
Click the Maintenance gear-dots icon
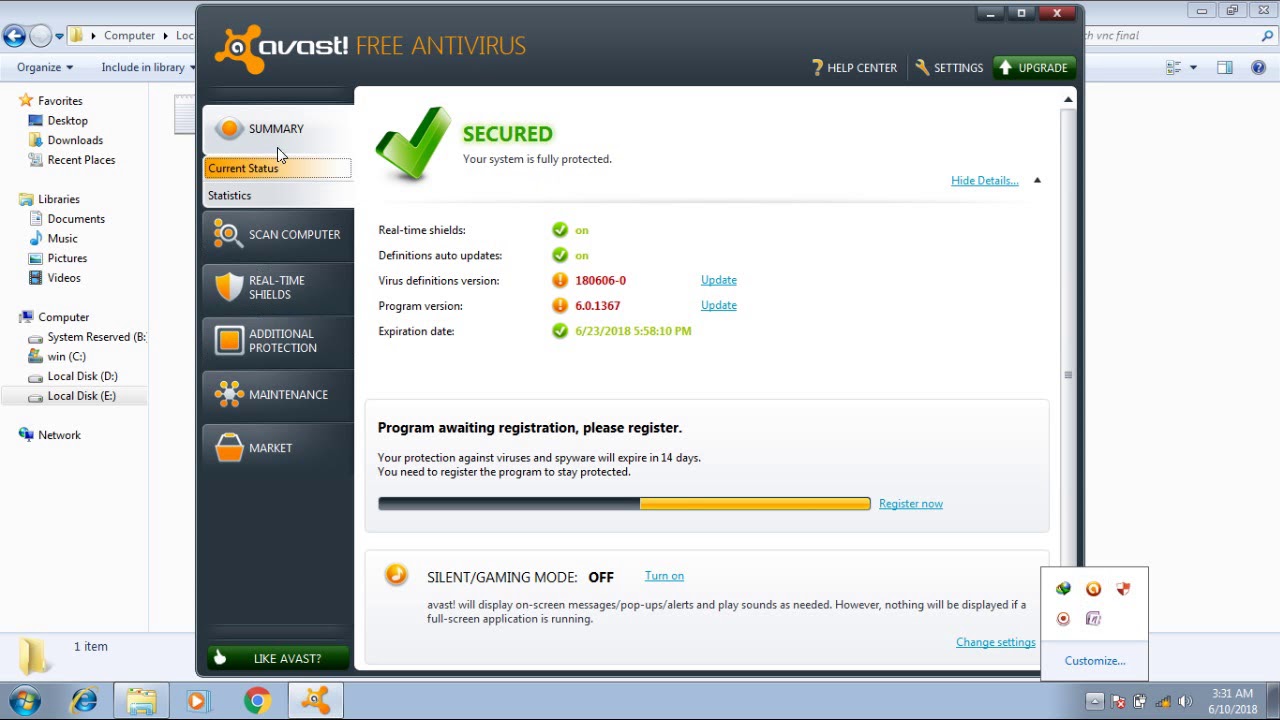tap(229, 394)
